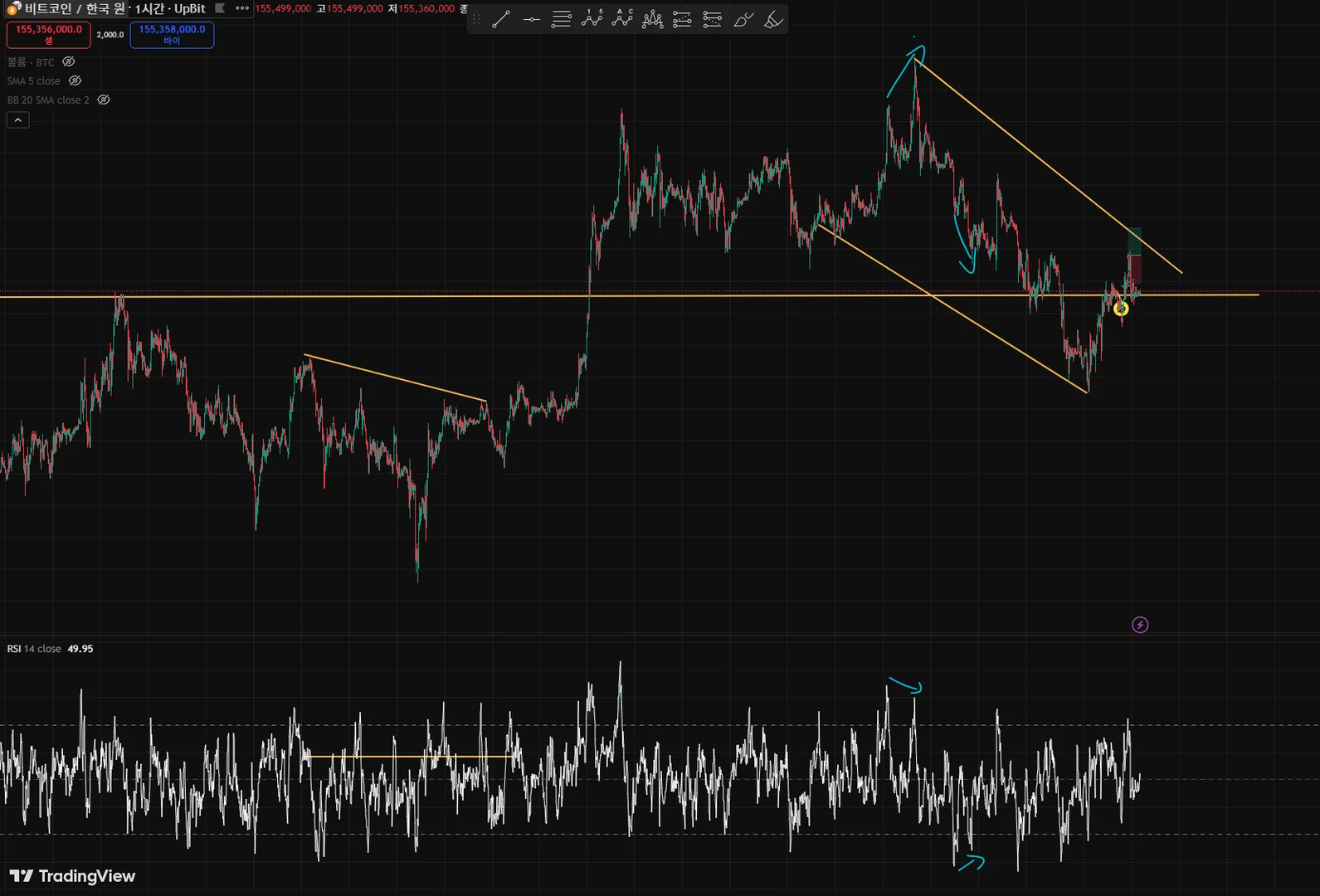Select the ABC Correction Wave tool
This screenshot has width=1320, height=896.
[622, 19]
